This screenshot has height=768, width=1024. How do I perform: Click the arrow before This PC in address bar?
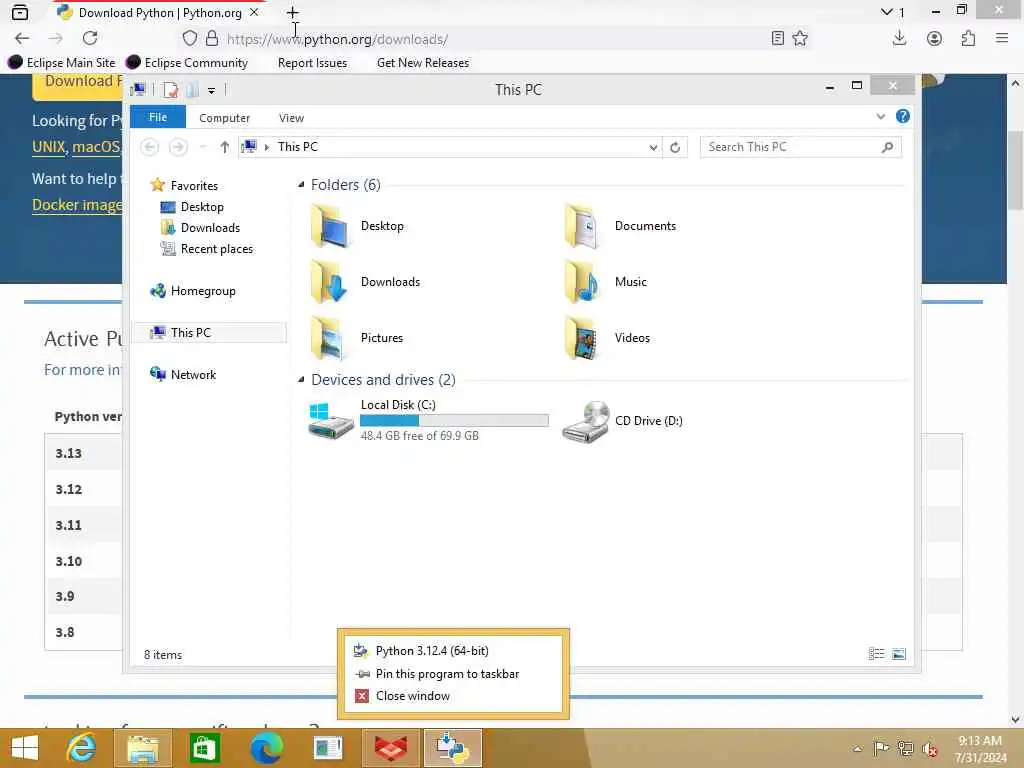click(266, 147)
